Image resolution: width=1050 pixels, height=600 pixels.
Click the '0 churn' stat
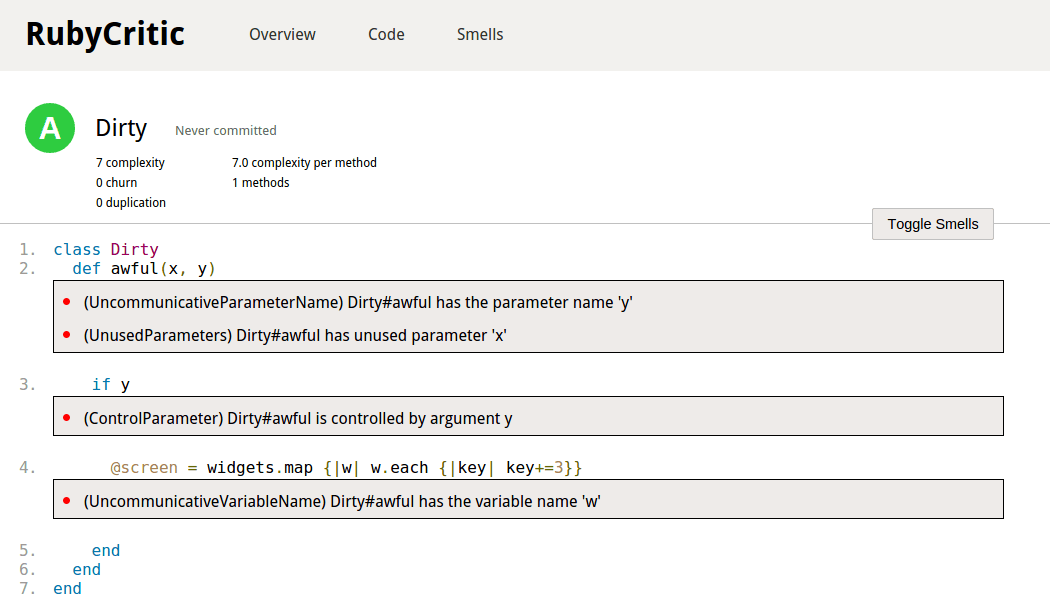(x=117, y=183)
